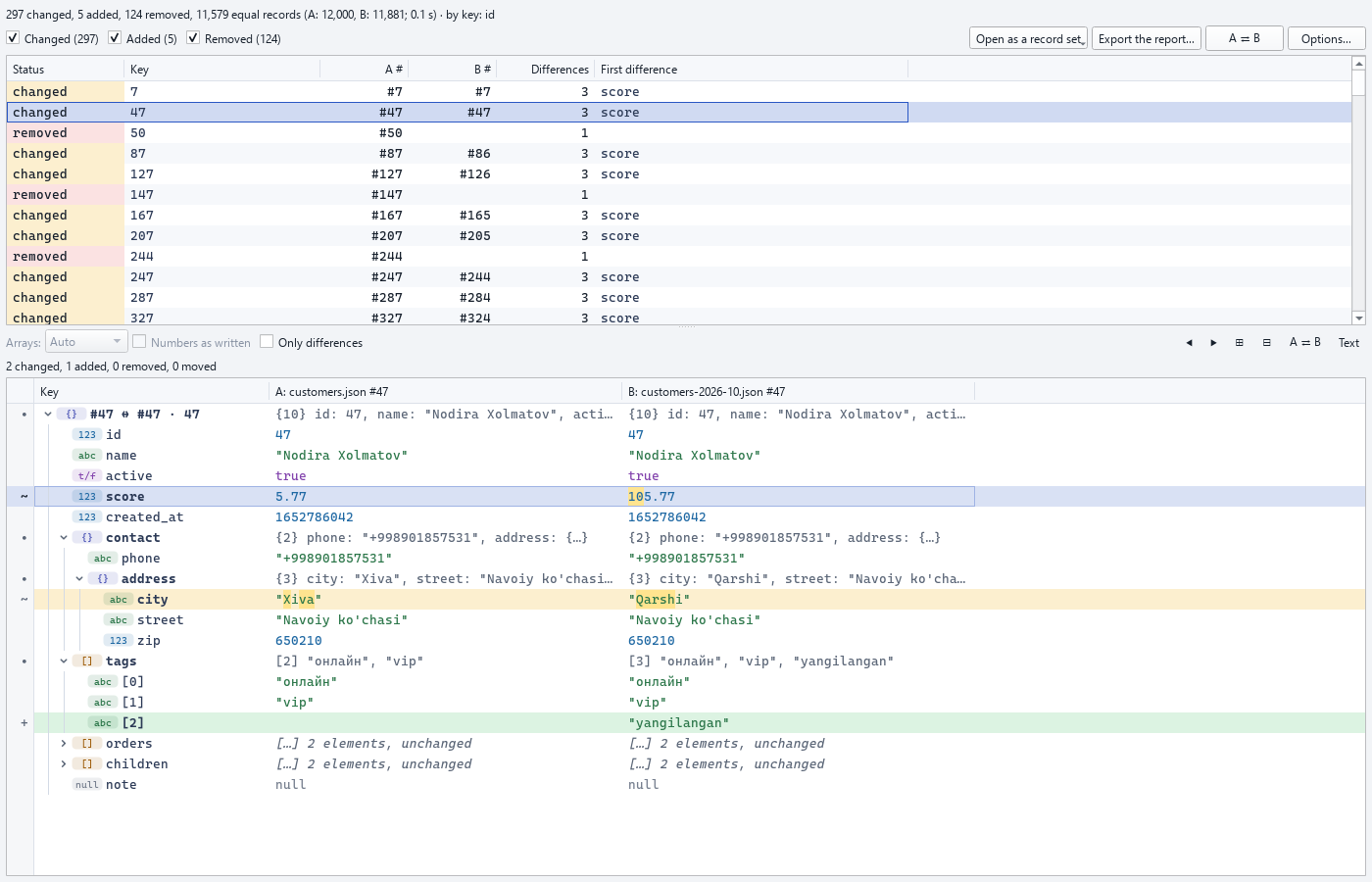Switch to Text view in detail pane

(x=1348, y=343)
